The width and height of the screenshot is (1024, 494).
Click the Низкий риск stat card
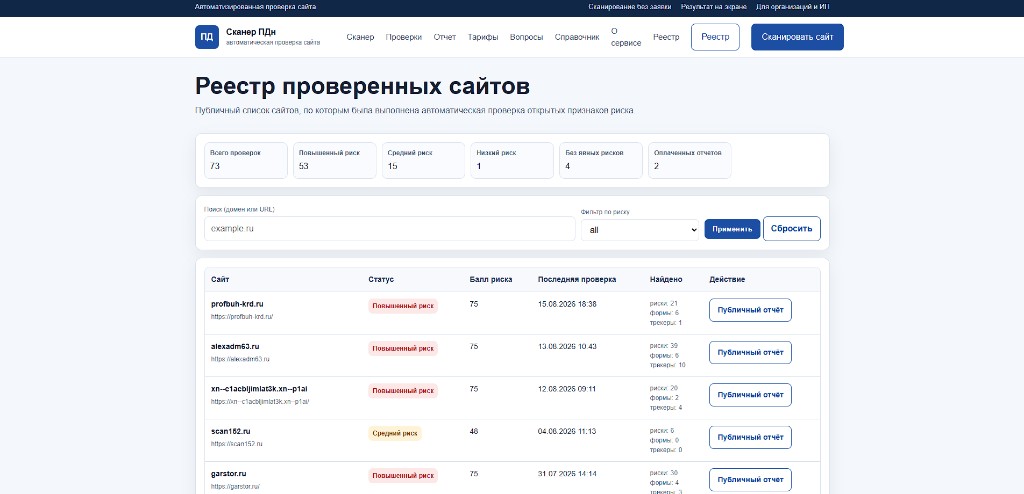coord(512,160)
